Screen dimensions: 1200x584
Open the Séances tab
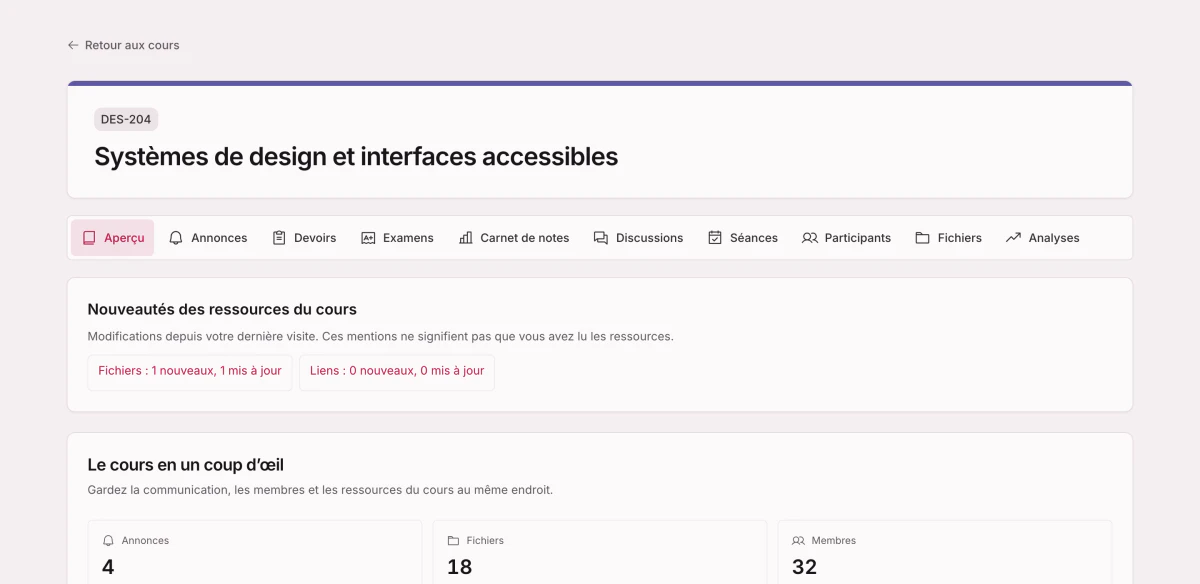click(743, 238)
